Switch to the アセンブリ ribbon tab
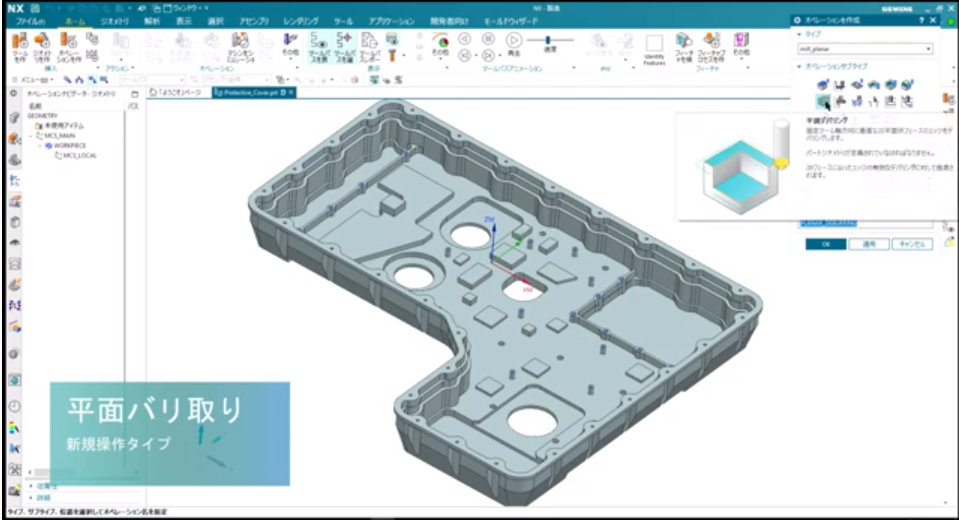Viewport: 959px width, 520px height. coord(254,21)
